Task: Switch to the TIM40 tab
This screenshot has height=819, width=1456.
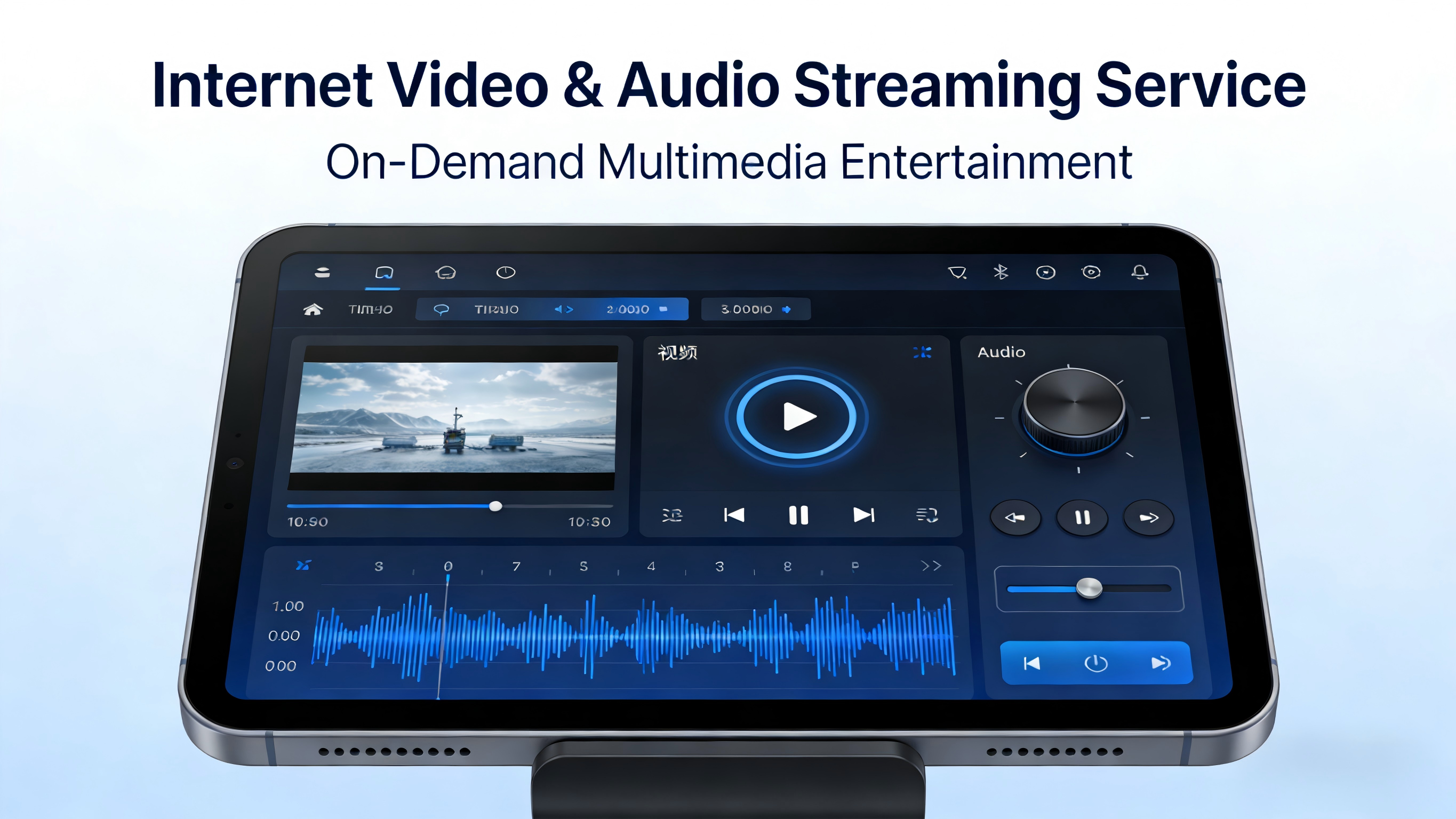Action: point(370,309)
